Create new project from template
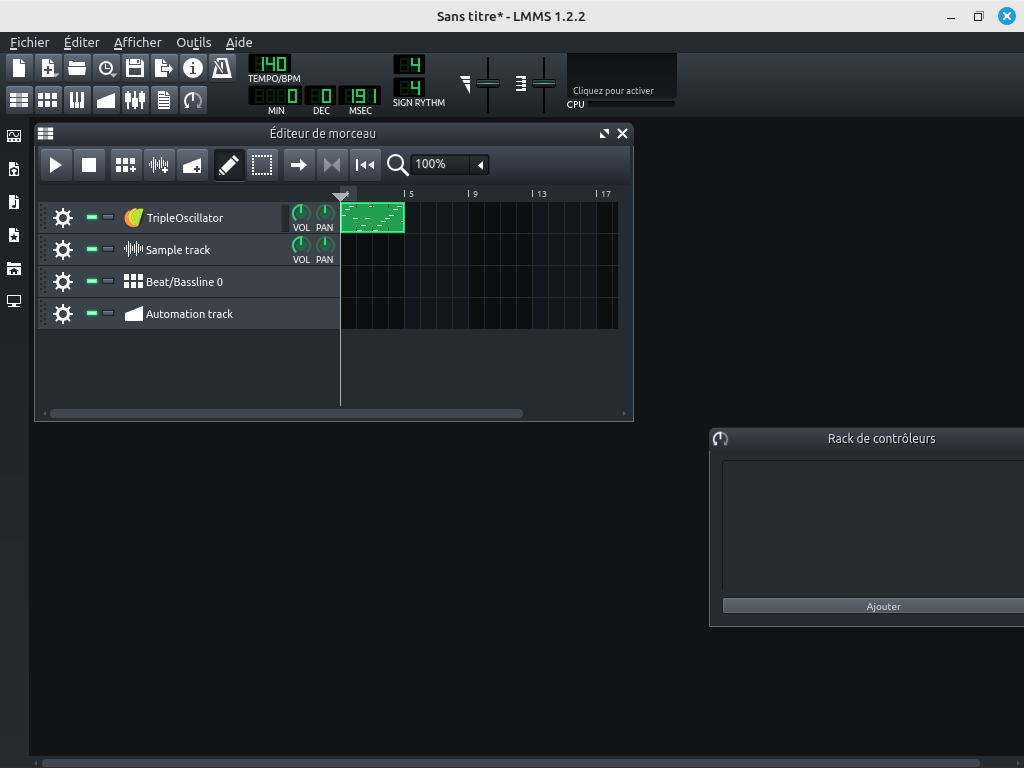Image resolution: width=1024 pixels, height=768 pixels. click(x=48, y=68)
